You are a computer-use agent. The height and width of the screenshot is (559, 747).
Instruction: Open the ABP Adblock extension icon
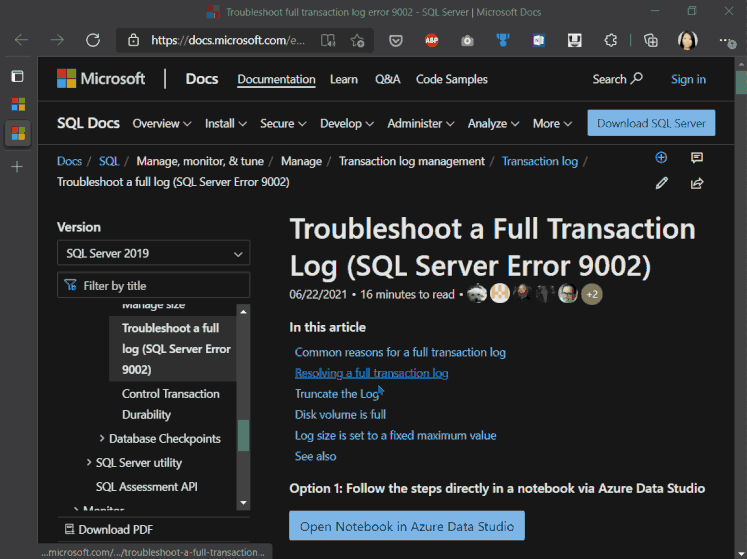(432, 41)
